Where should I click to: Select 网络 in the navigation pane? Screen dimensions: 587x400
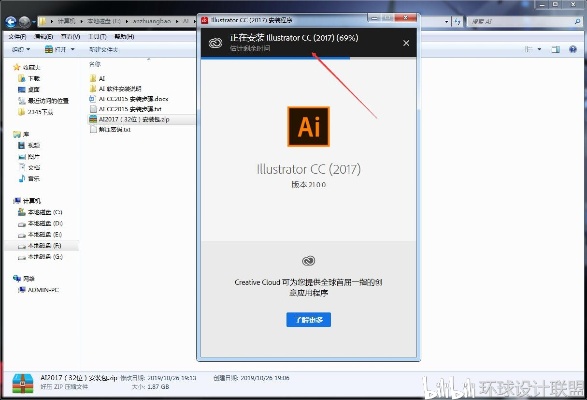pos(24,278)
